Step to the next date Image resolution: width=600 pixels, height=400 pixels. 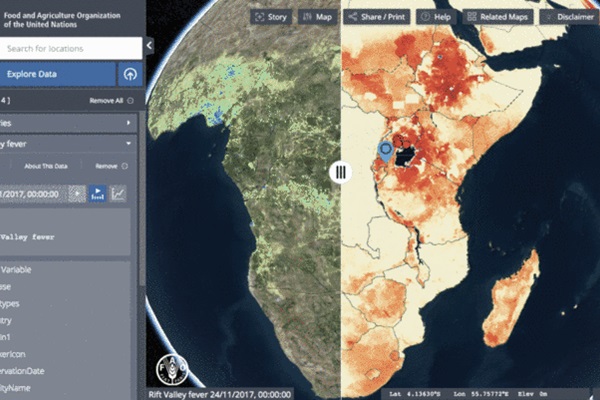[x=77, y=194]
